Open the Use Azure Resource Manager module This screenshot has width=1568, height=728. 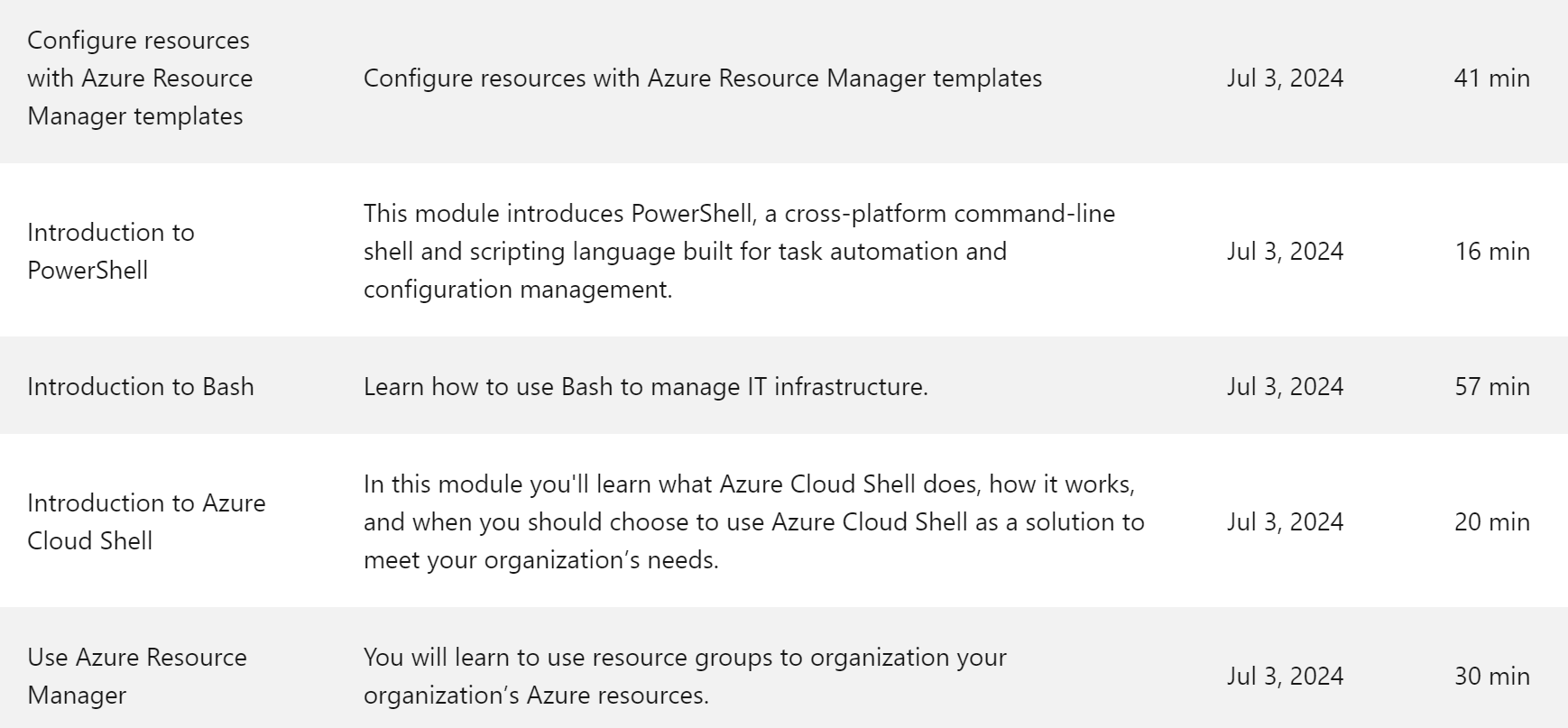tap(137, 677)
